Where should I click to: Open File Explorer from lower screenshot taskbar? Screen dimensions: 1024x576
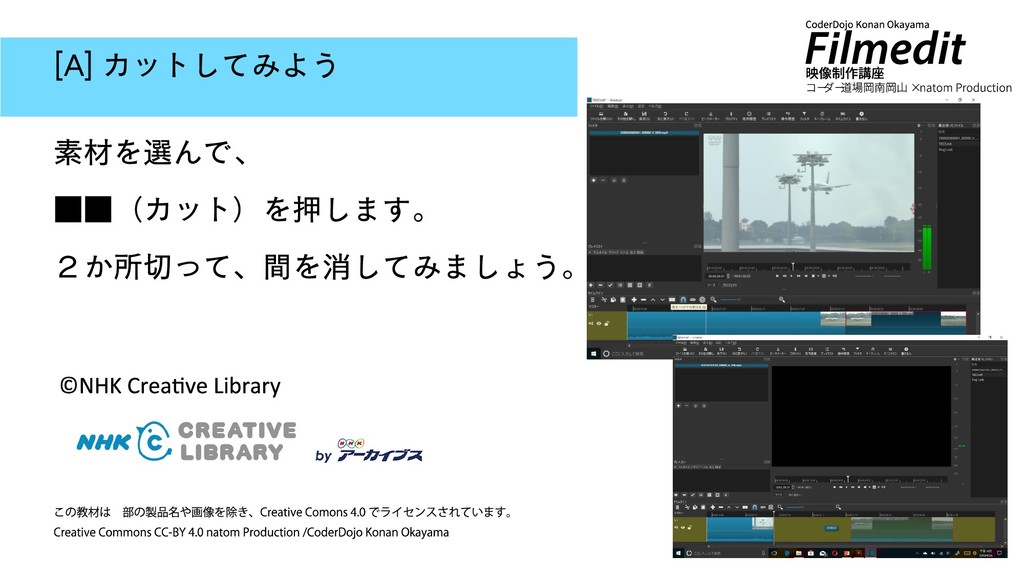pyautogui.click(x=799, y=553)
